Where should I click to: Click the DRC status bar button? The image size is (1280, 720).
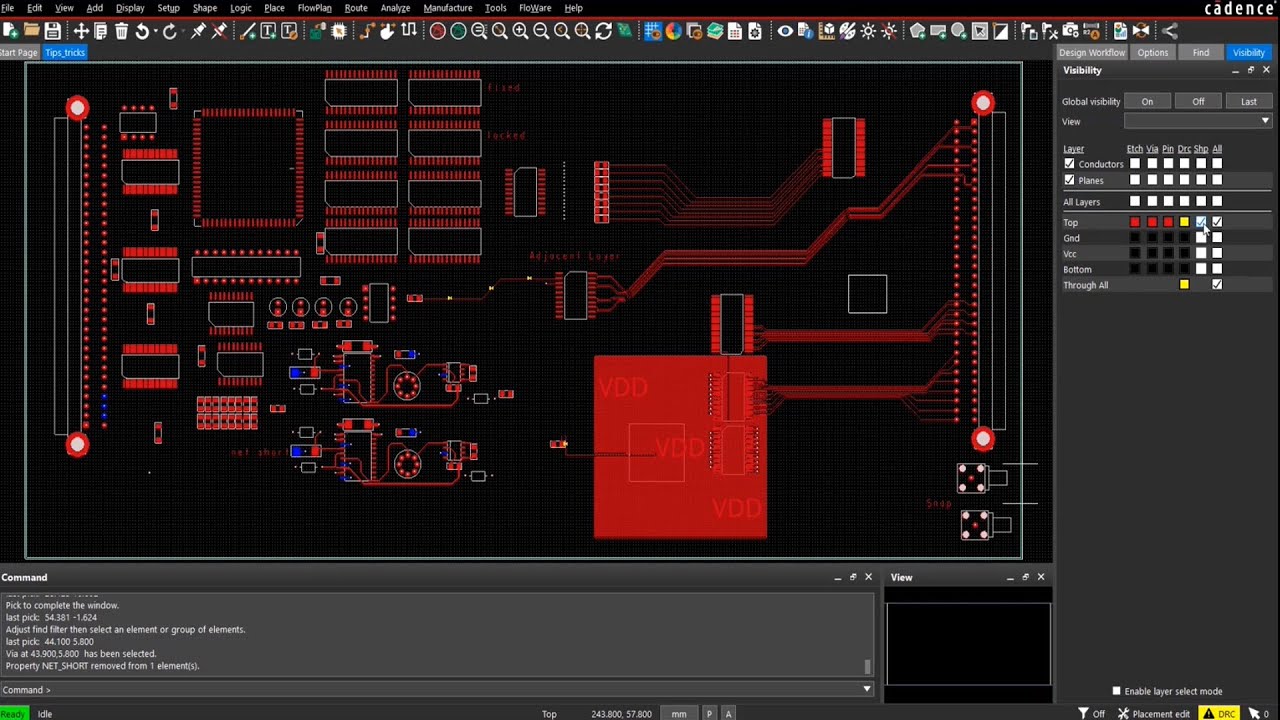tap(1219, 714)
